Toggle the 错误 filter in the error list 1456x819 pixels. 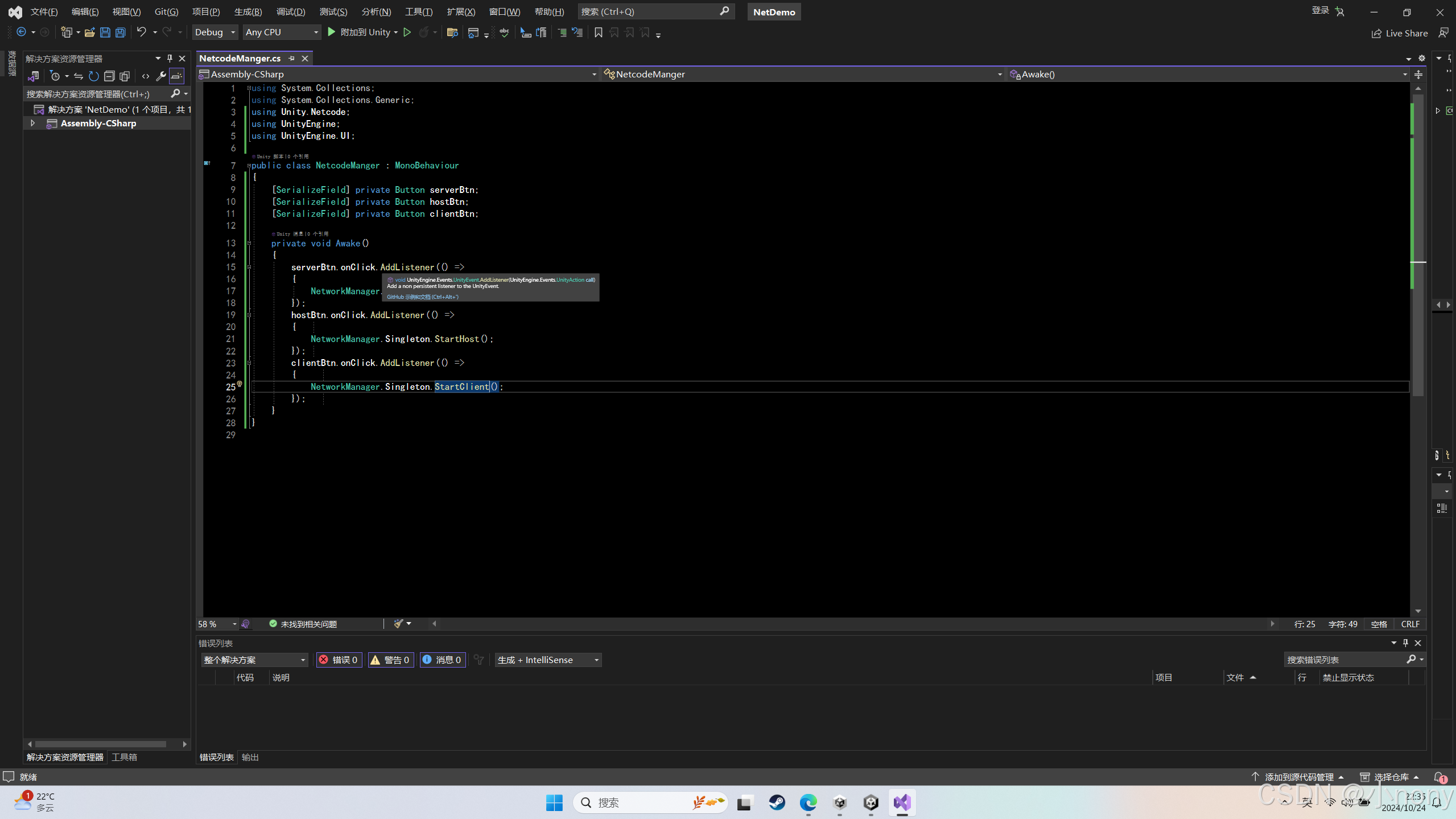tap(339, 660)
